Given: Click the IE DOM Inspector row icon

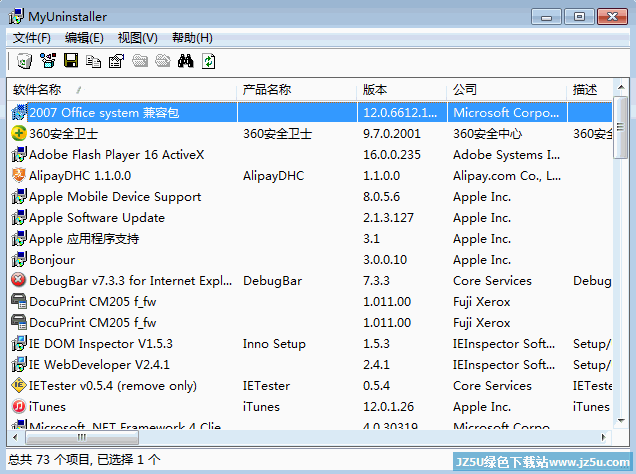Looking at the screenshot, I should 19,343.
